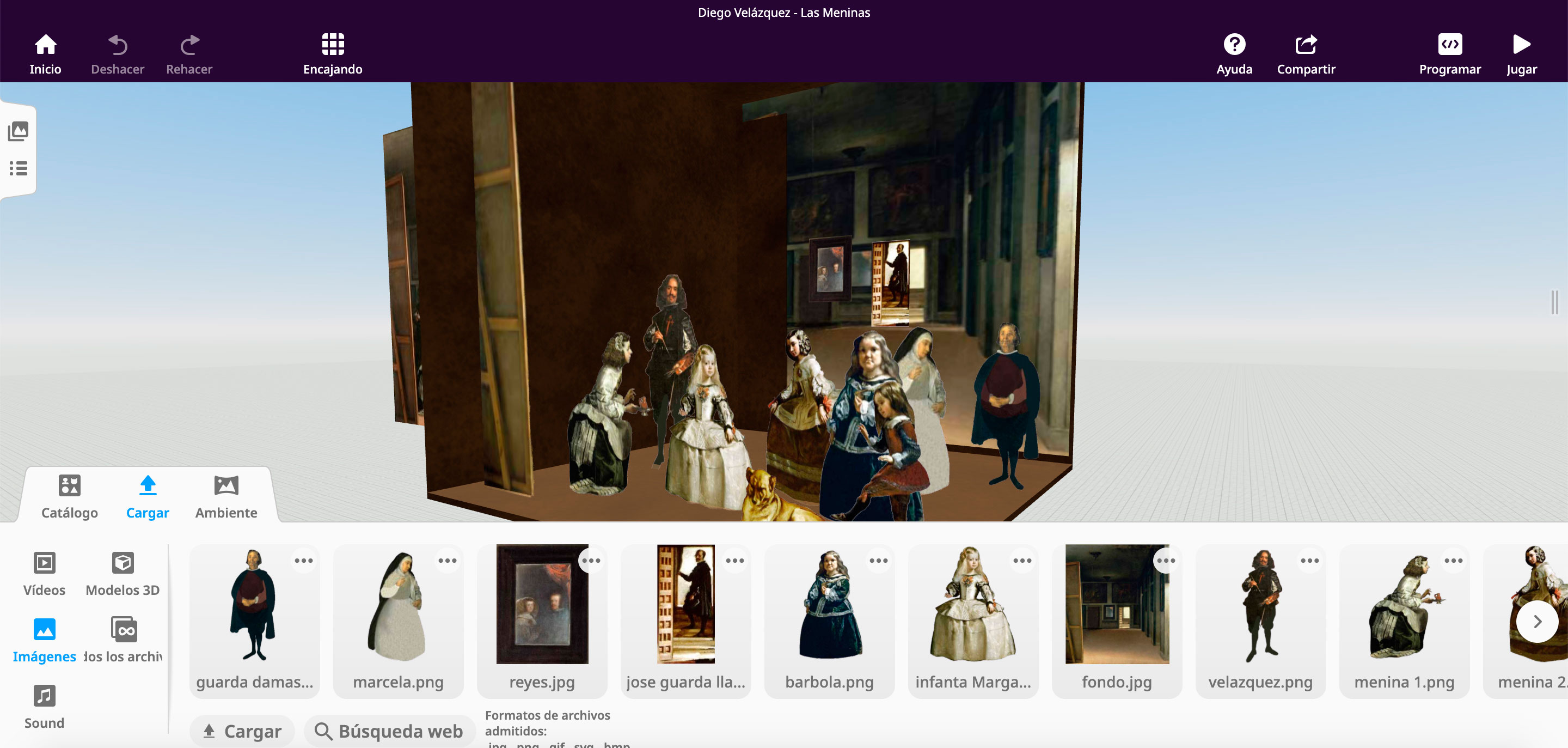1568x748 pixels.
Task: Toggle Encajando snapping grid
Action: [x=332, y=54]
